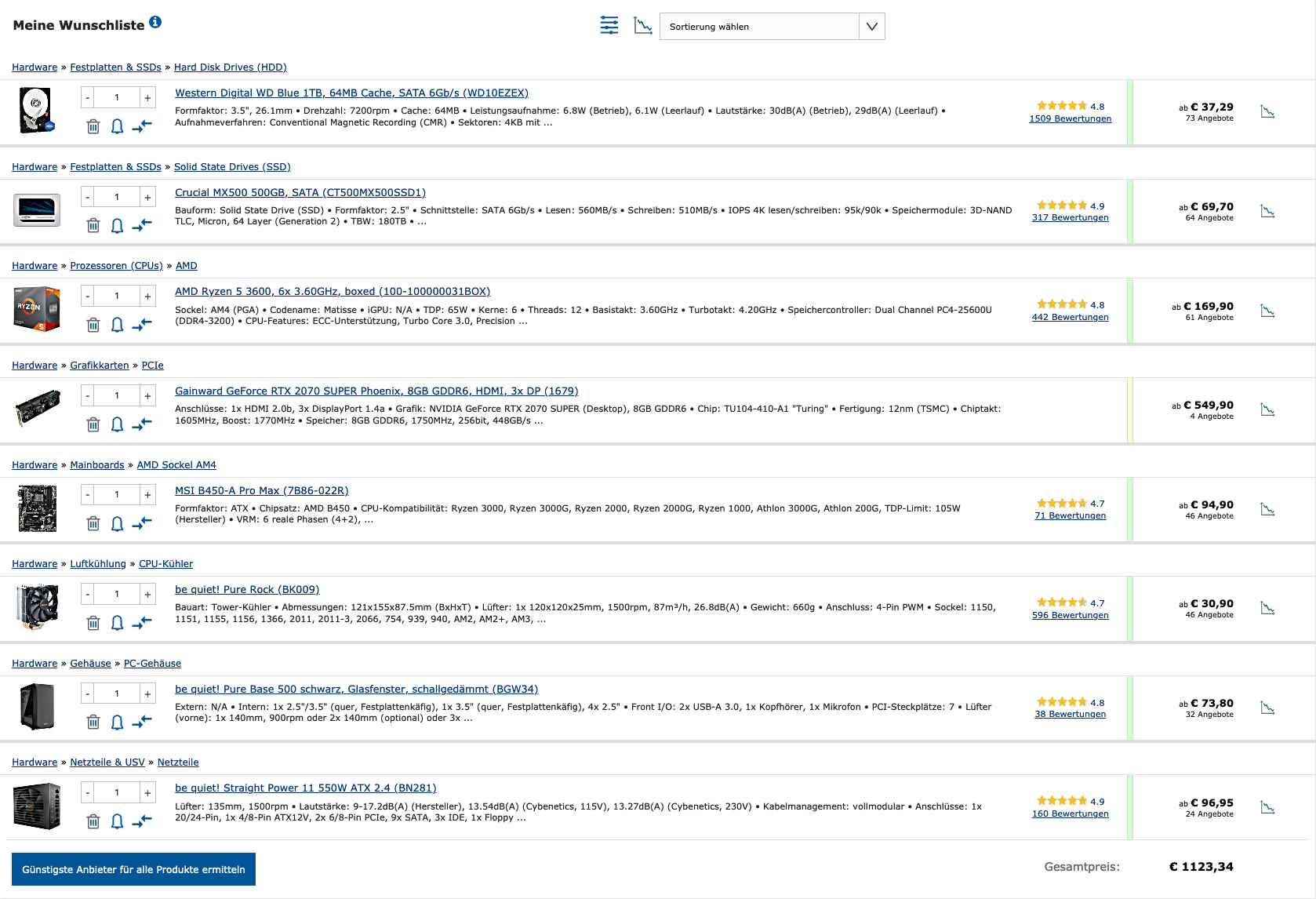Decrease quantity of Crucial MX500 with minus
The height and width of the screenshot is (899, 1316).
click(x=88, y=197)
